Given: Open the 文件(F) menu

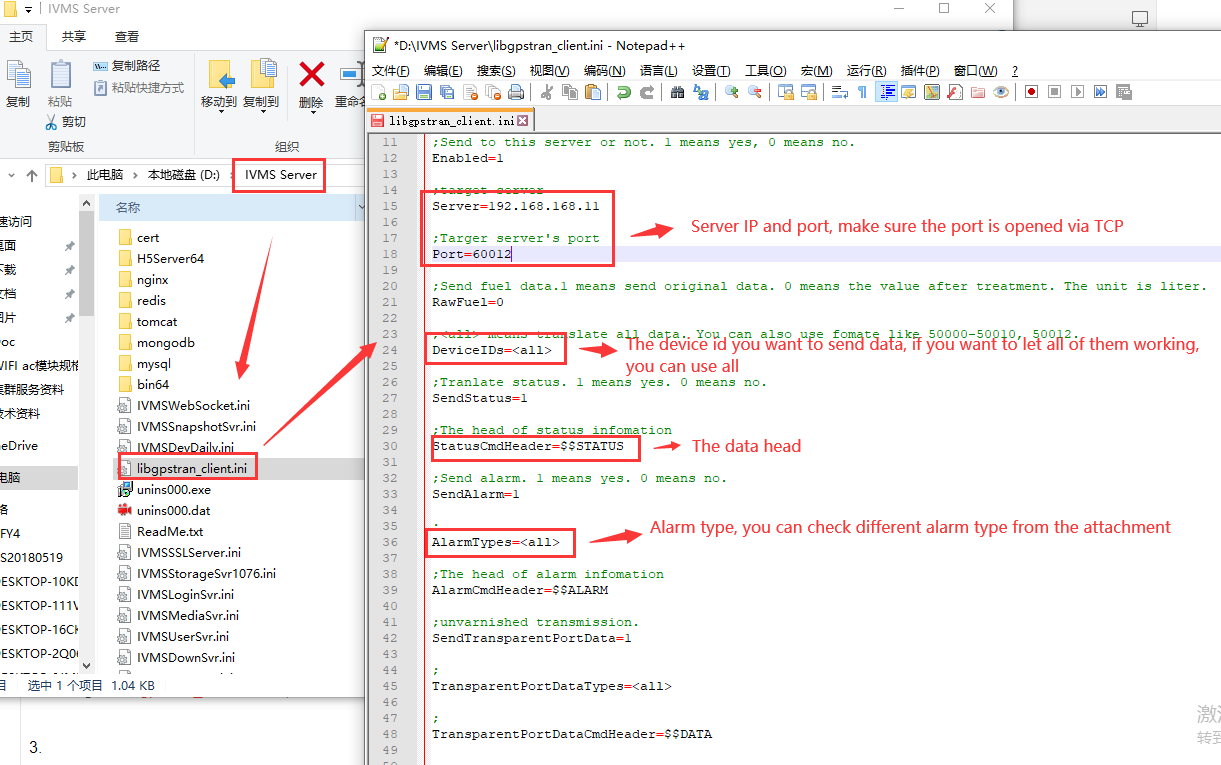Looking at the screenshot, I should [x=391, y=70].
